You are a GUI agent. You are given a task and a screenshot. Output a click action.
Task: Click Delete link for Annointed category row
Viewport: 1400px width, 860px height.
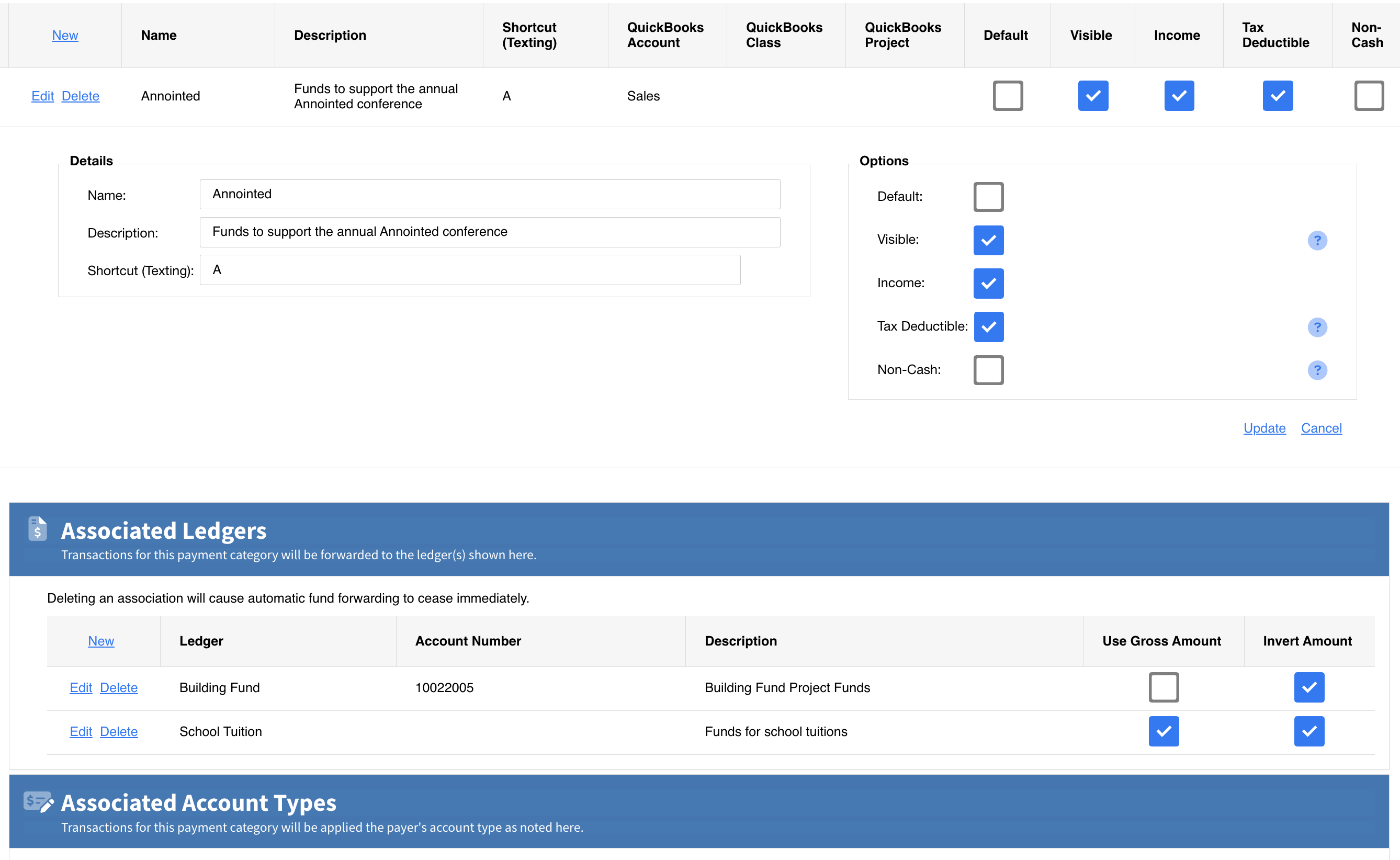pyautogui.click(x=81, y=95)
